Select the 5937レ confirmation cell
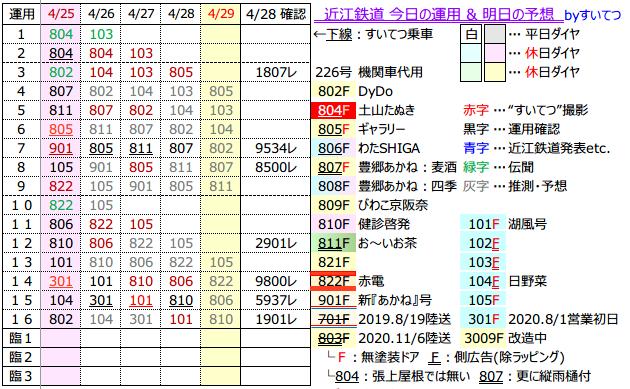630x389 pixels. (x=276, y=300)
